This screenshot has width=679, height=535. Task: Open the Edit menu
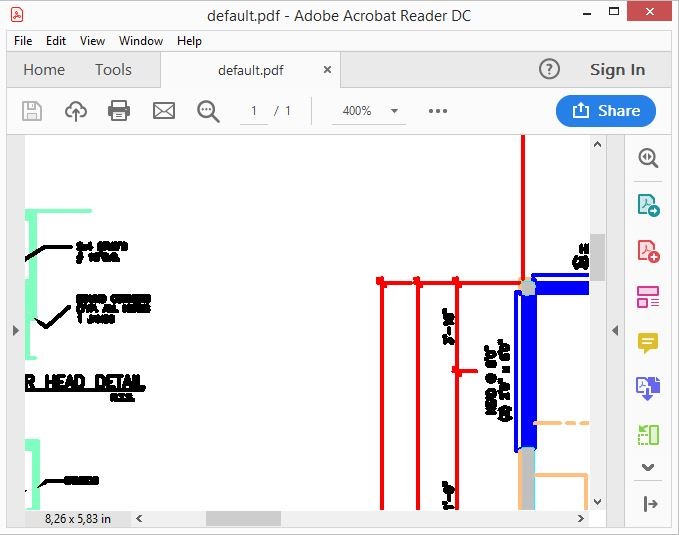tap(56, 41)
